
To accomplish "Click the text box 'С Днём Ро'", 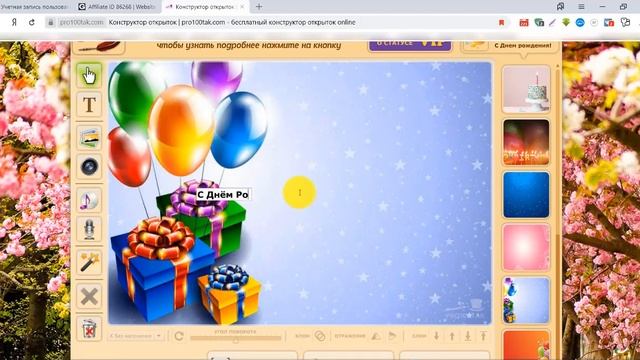I will tap(223, 195).
